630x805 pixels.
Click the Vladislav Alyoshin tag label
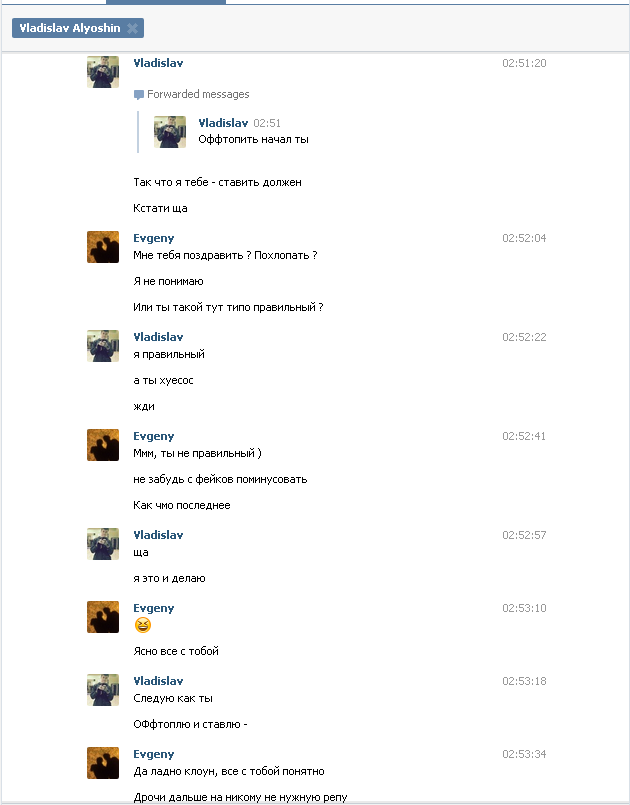70,28
